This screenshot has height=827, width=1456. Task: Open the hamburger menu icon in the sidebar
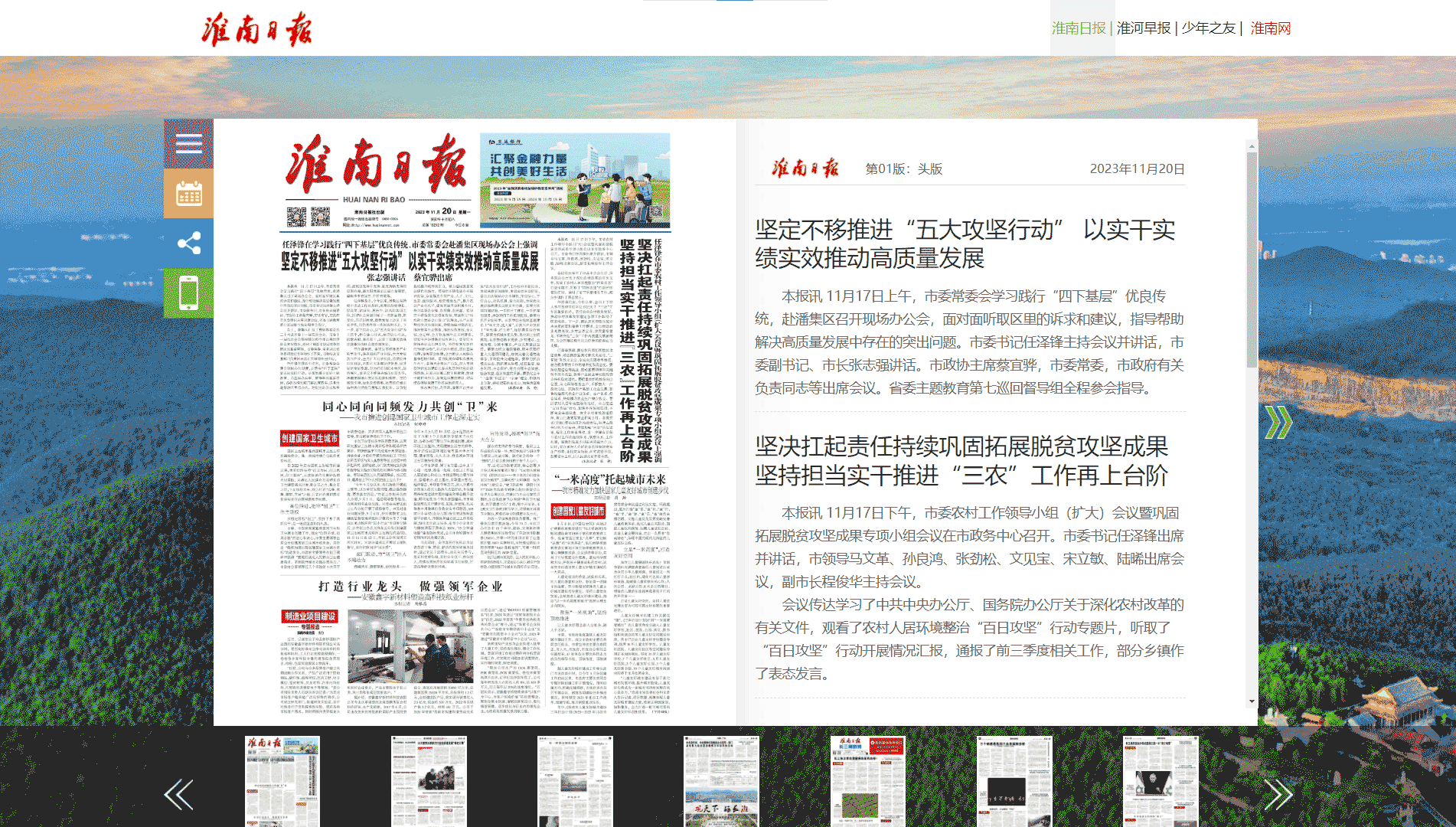(188, 143)
